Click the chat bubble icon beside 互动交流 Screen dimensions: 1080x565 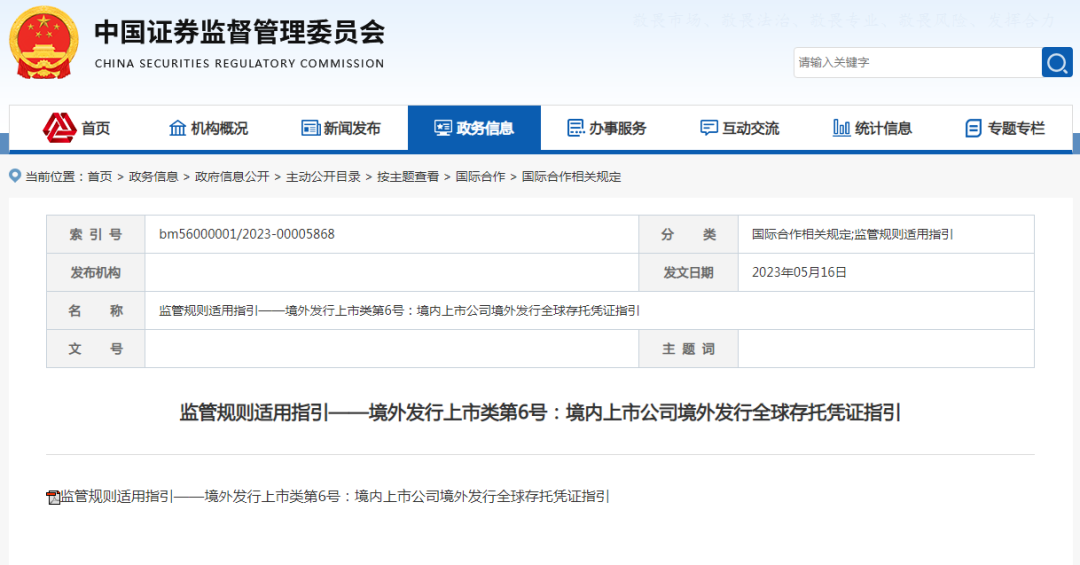click(709, 128)
